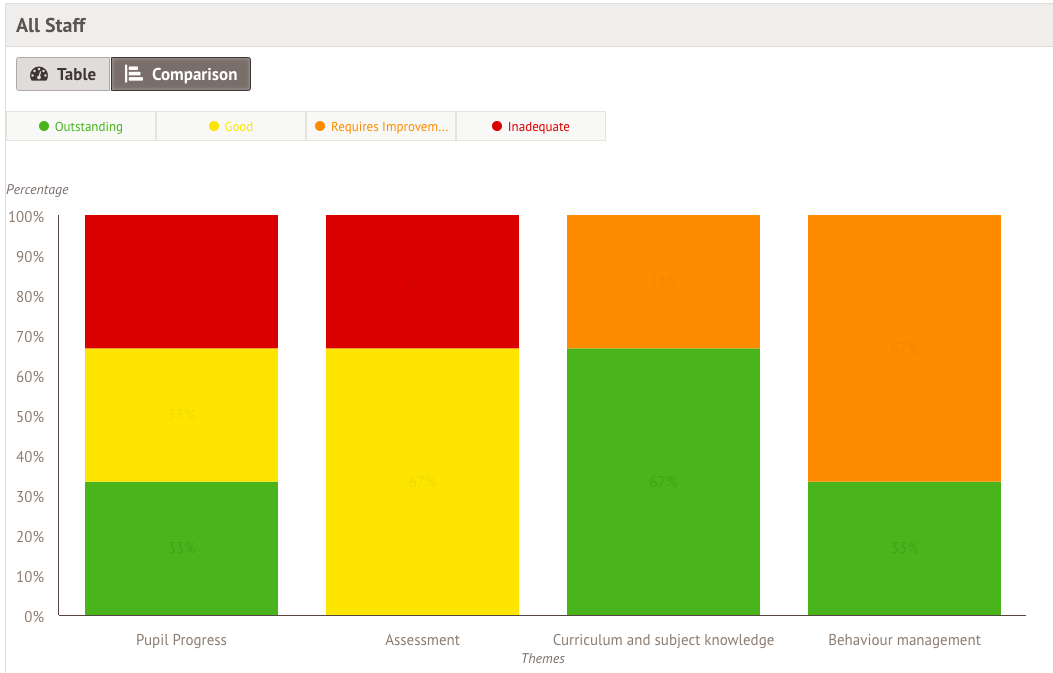Toggle the Outstanding series label in legend

pos(89,127)
